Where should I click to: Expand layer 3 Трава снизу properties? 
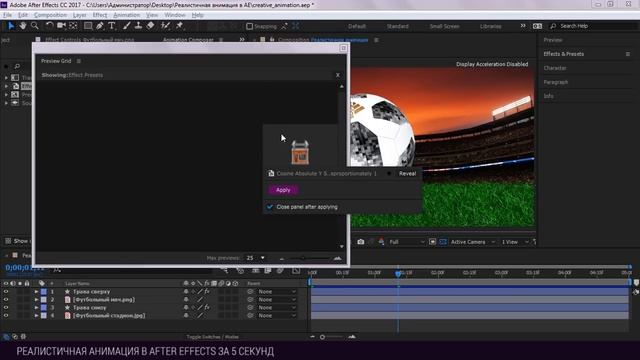(x=36, y=308)
